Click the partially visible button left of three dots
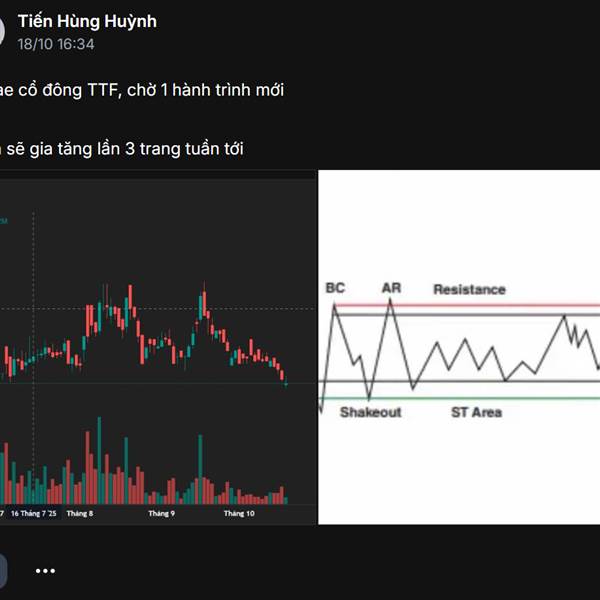Image resolution: width=600 pixels, height=600 pixels. coord(3,571)
